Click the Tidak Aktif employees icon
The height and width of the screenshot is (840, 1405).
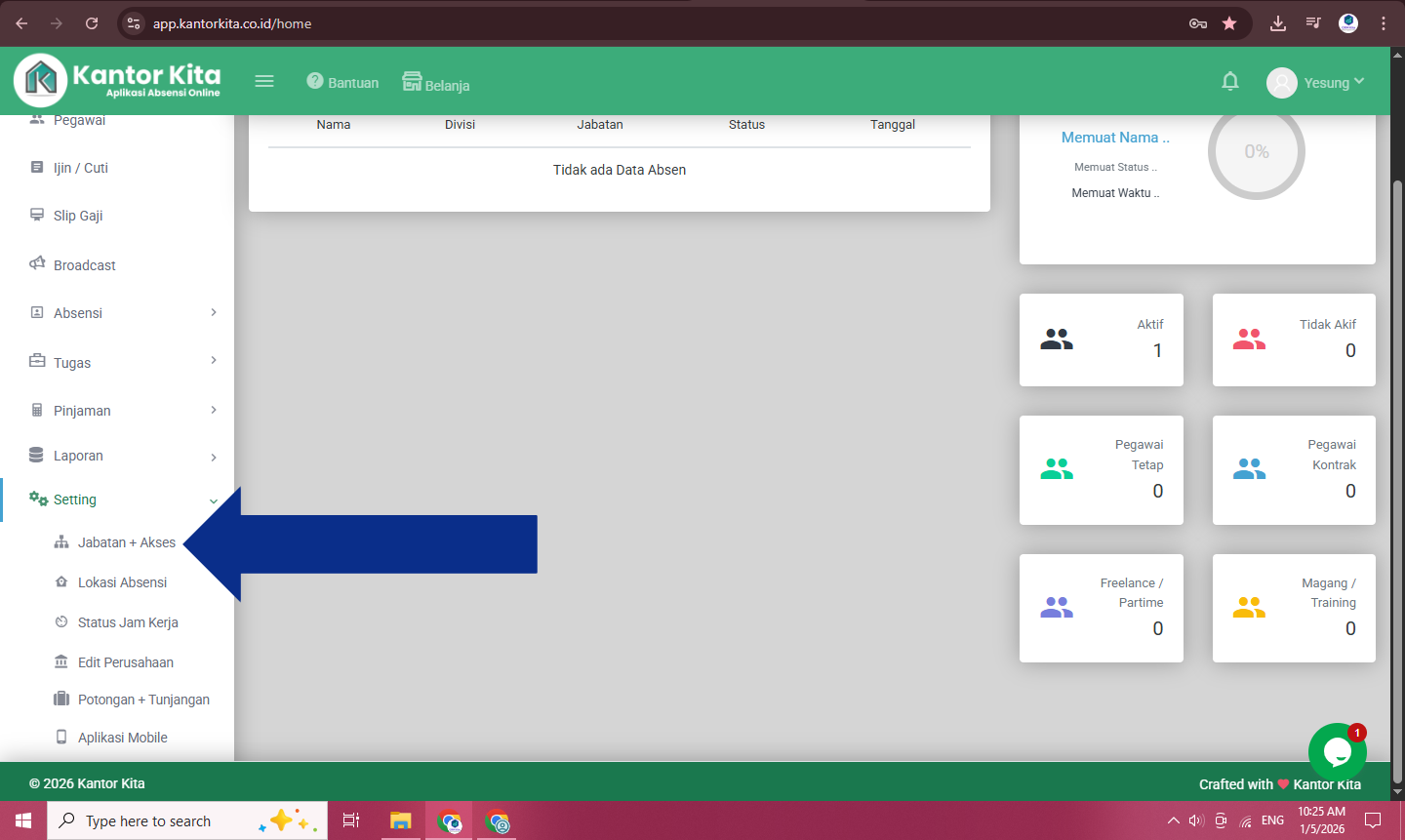click(1249, 340)
